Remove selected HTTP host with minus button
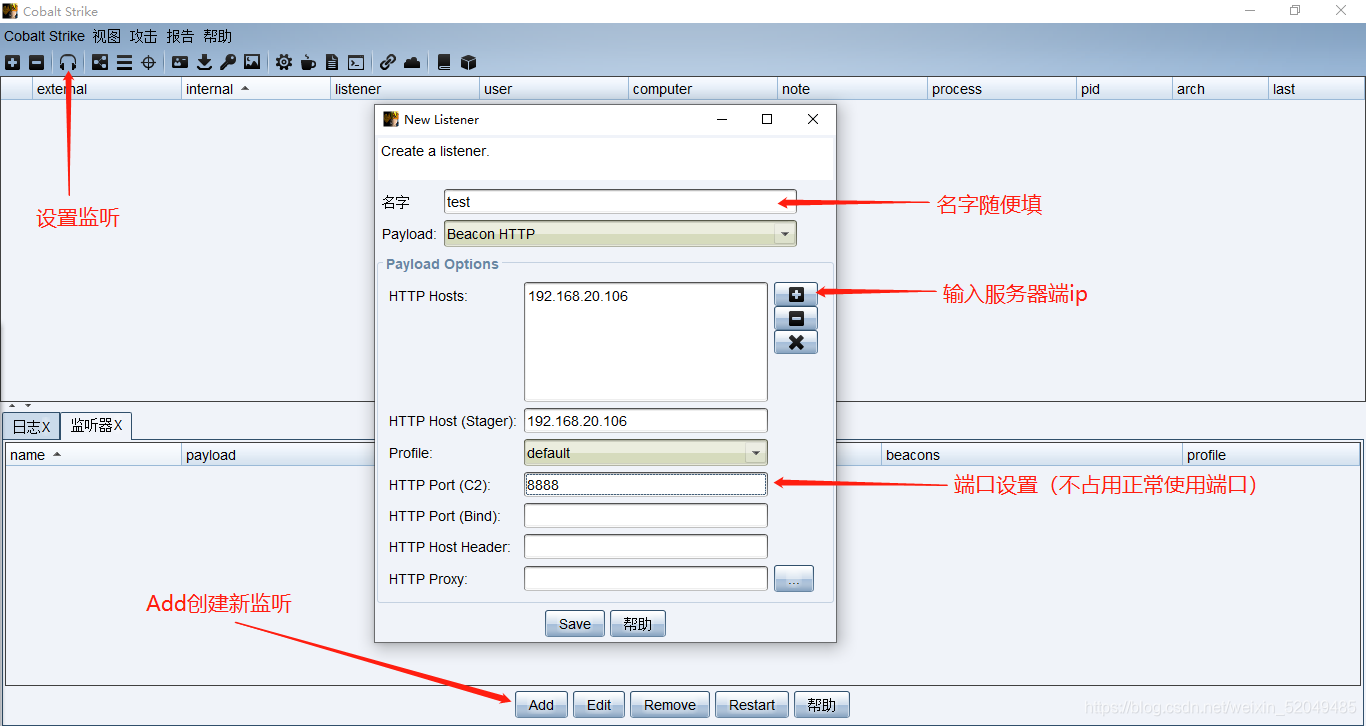The image size is (1366, 726). tap(796, 318)
